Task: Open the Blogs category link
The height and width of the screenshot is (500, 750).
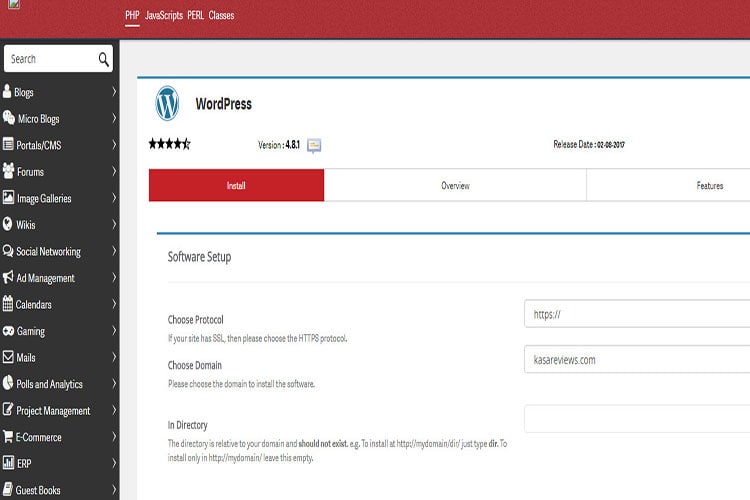Action: coord(24,92)
